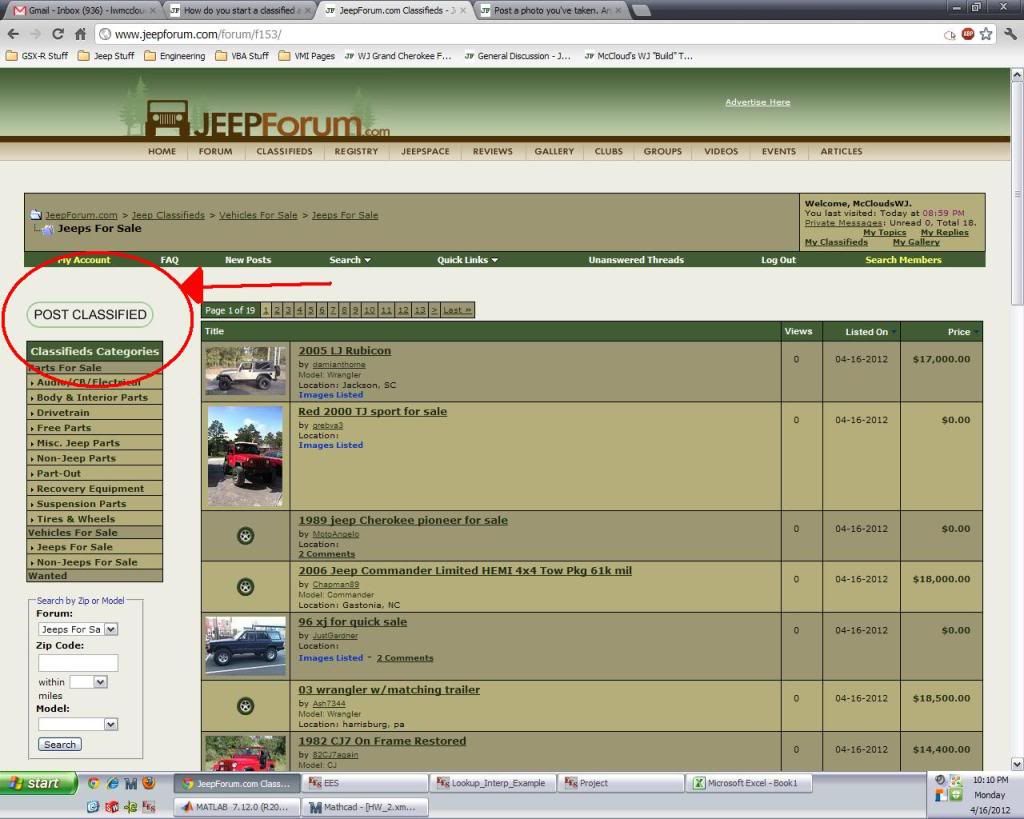Go to the browser home page icon
The image size is (1024, 819).
pyautogui.click(x=80, y=34)
